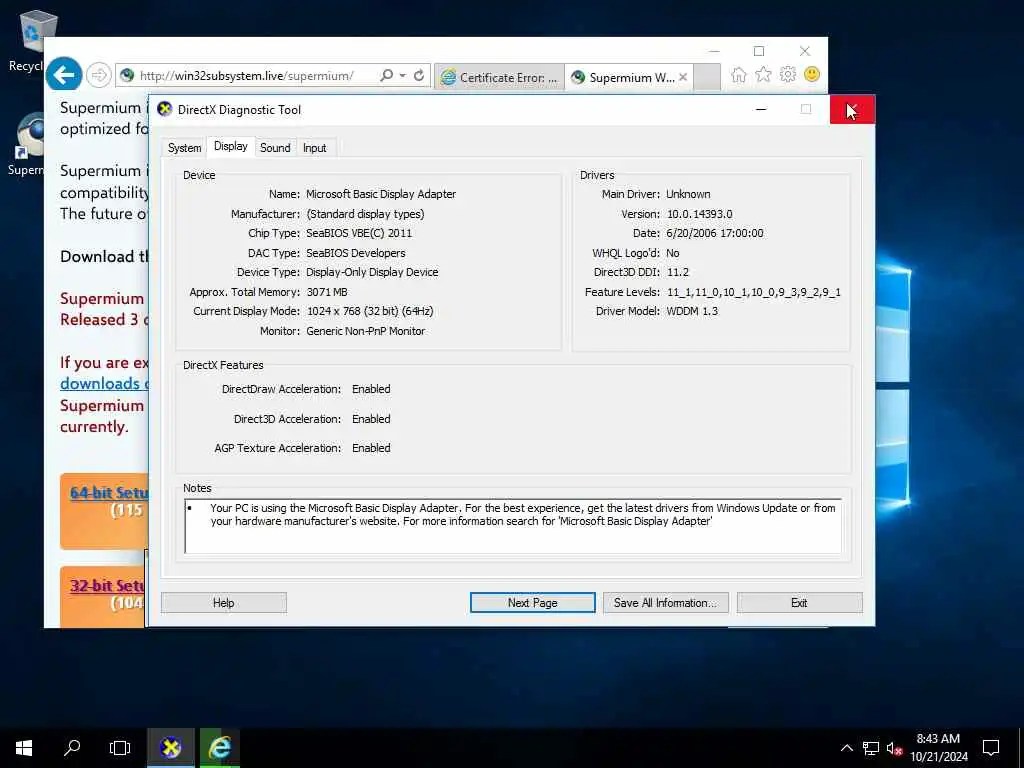Show hidden tray icons chevron
1024x768 pixels.
click(846, 748)
